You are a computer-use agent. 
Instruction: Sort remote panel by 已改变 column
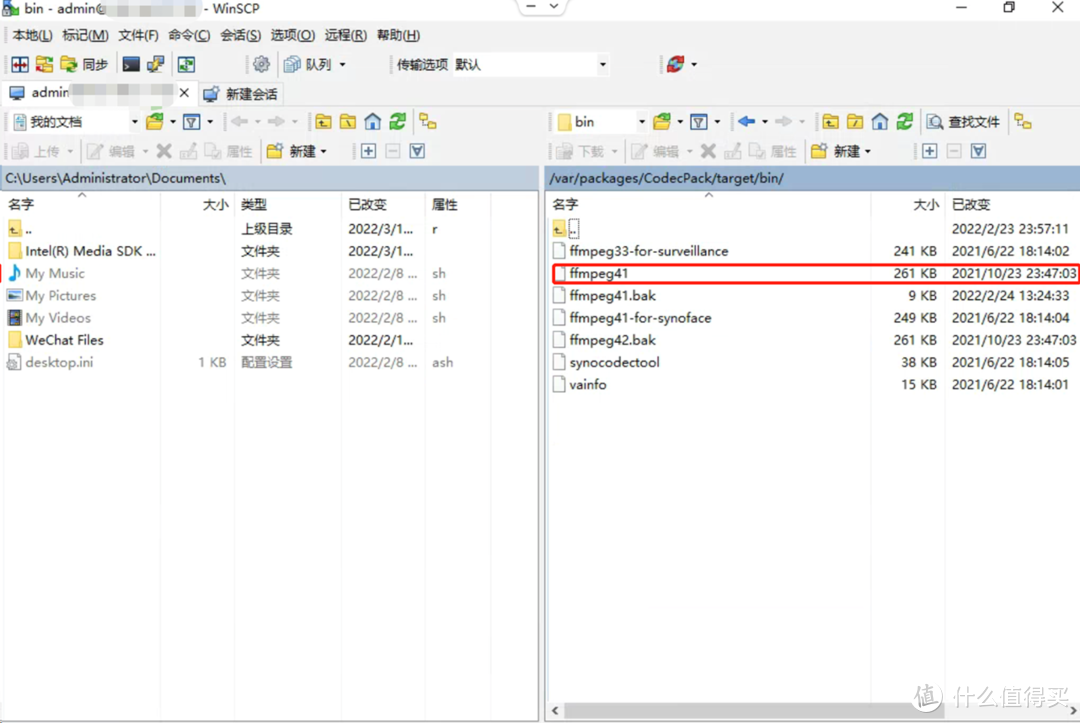pyautogui.click(x=1010, y=204)
